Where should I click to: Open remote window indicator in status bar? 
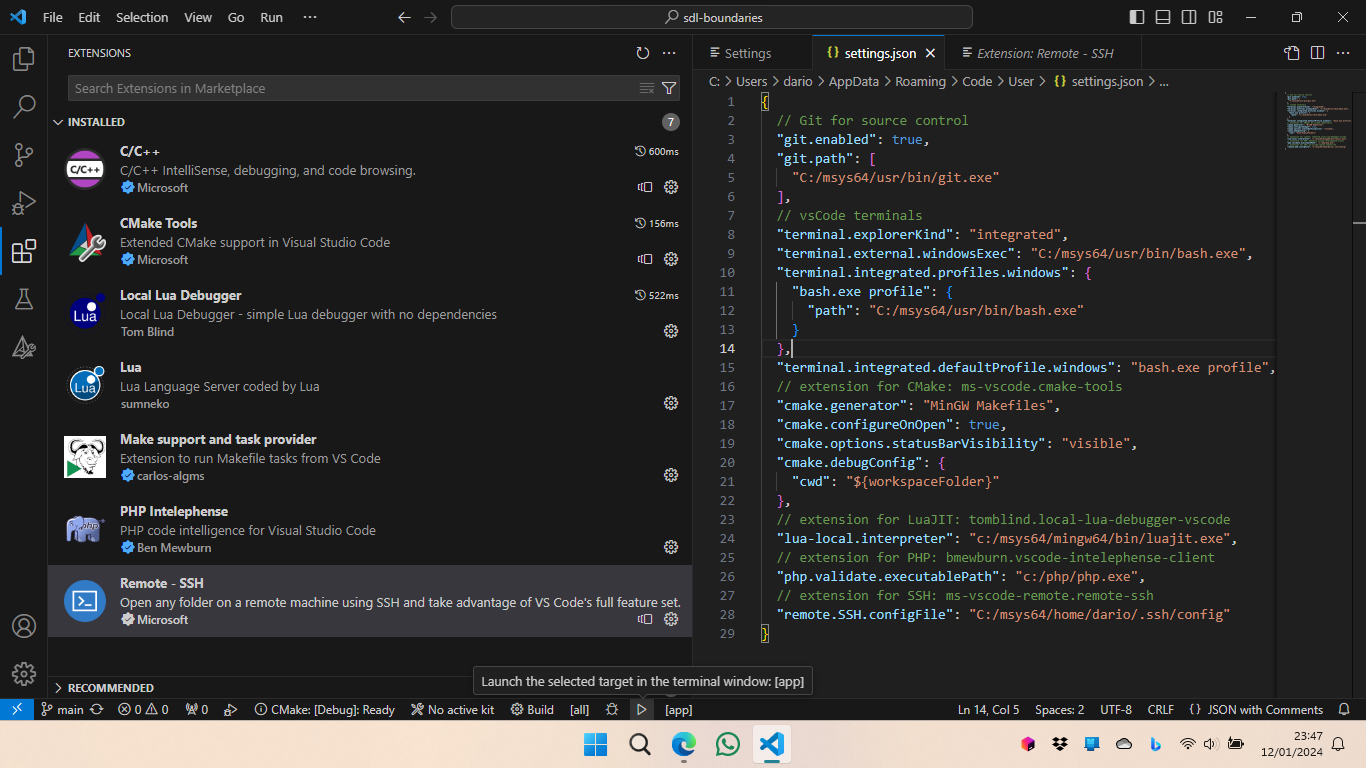pyautogui.click(x=17, y=709)
